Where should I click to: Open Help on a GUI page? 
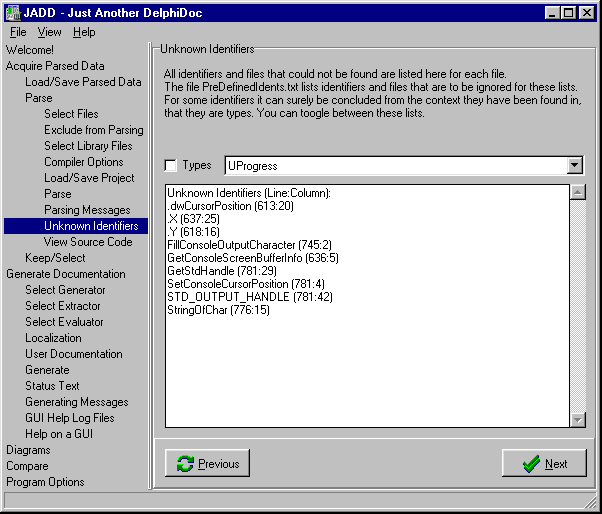tap(59, 434)
